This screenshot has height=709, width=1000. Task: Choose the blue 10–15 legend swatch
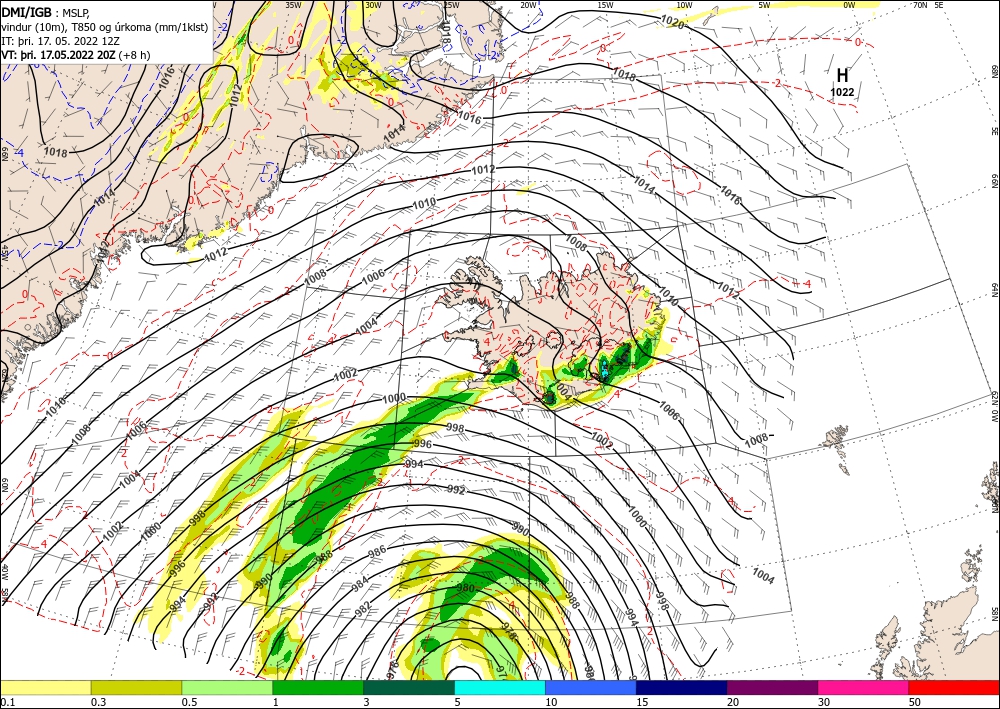(x=591, y=687)
